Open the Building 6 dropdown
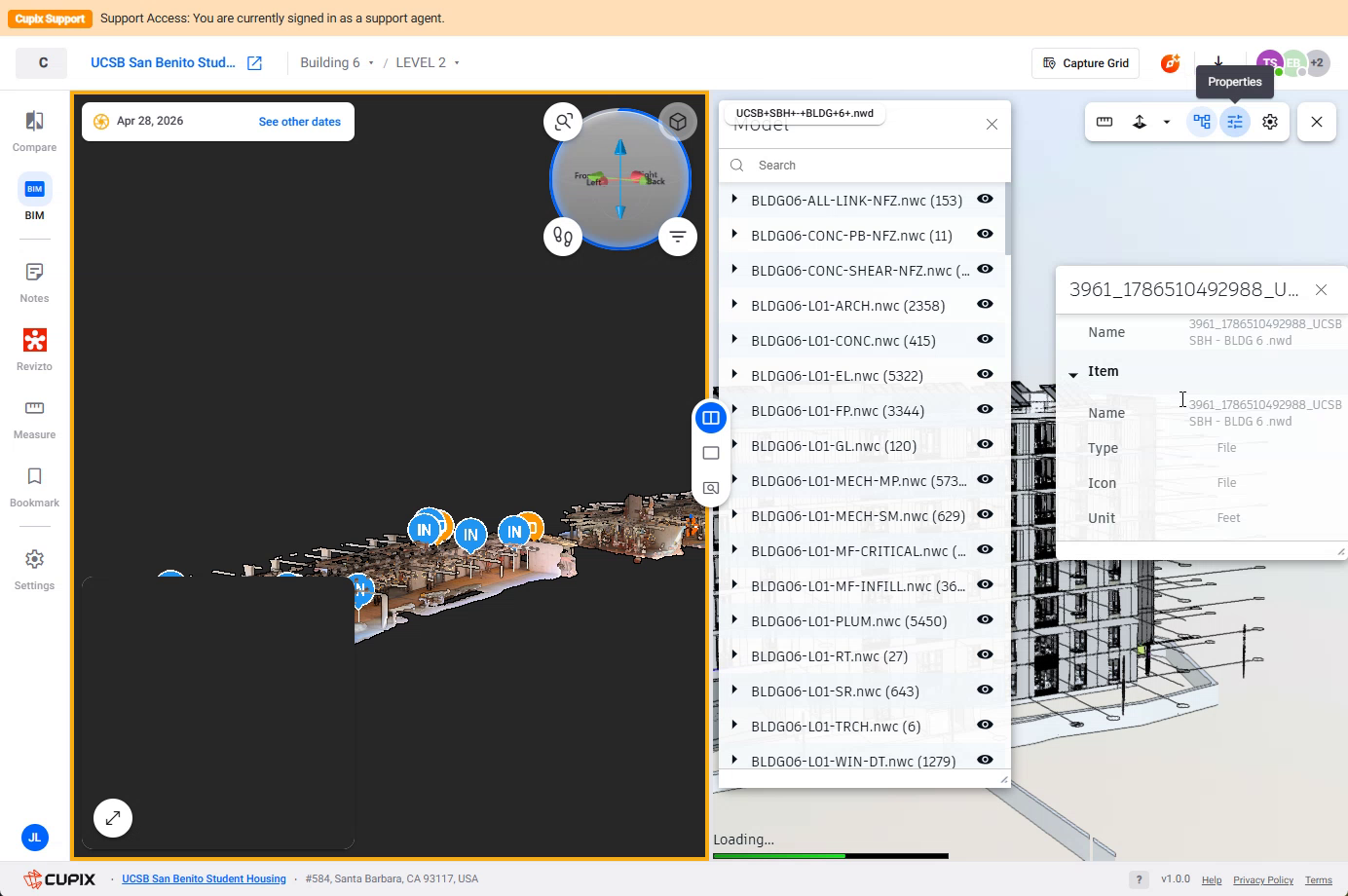 337,62
